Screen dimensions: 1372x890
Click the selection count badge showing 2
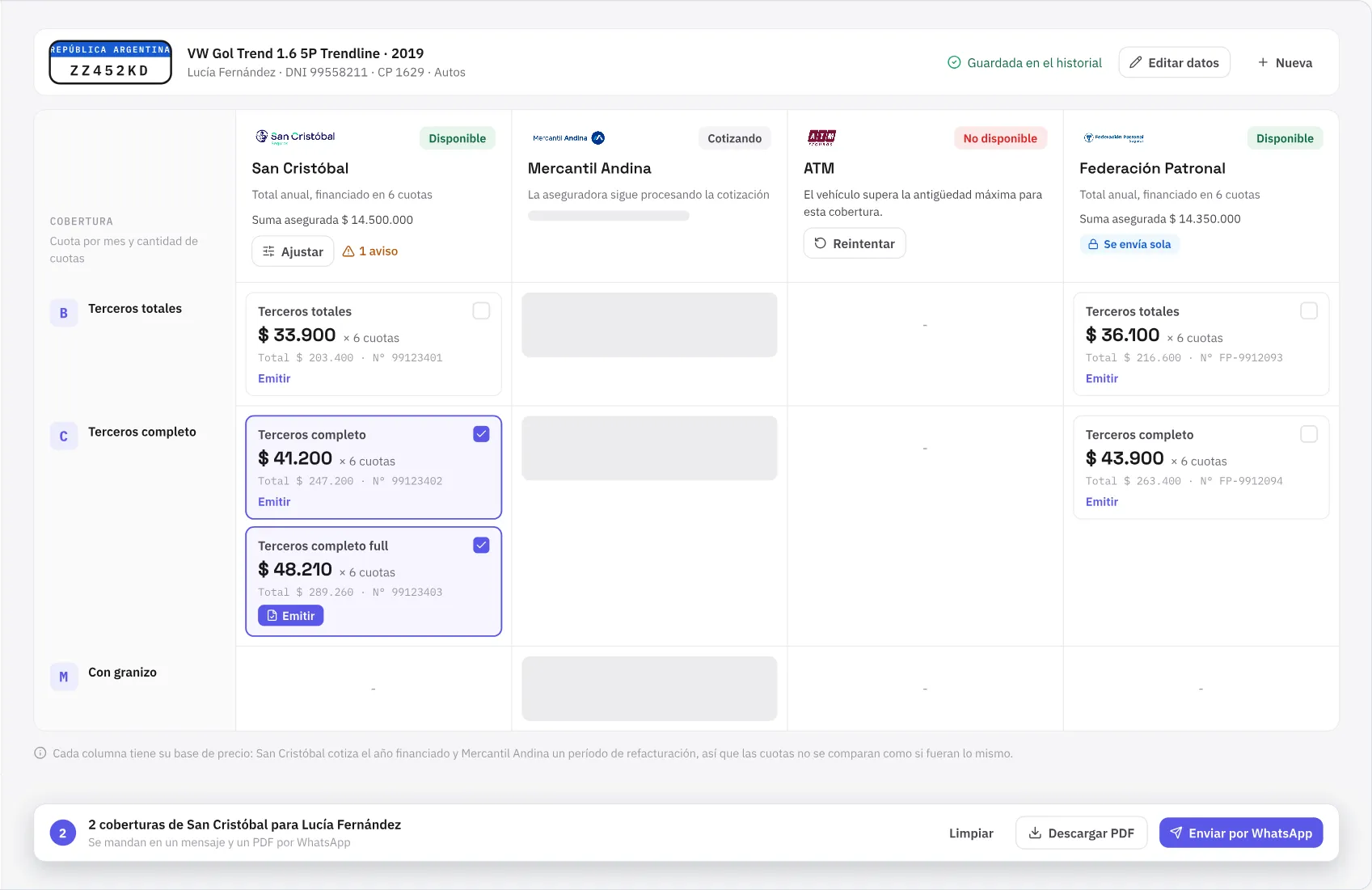[63, 833]
